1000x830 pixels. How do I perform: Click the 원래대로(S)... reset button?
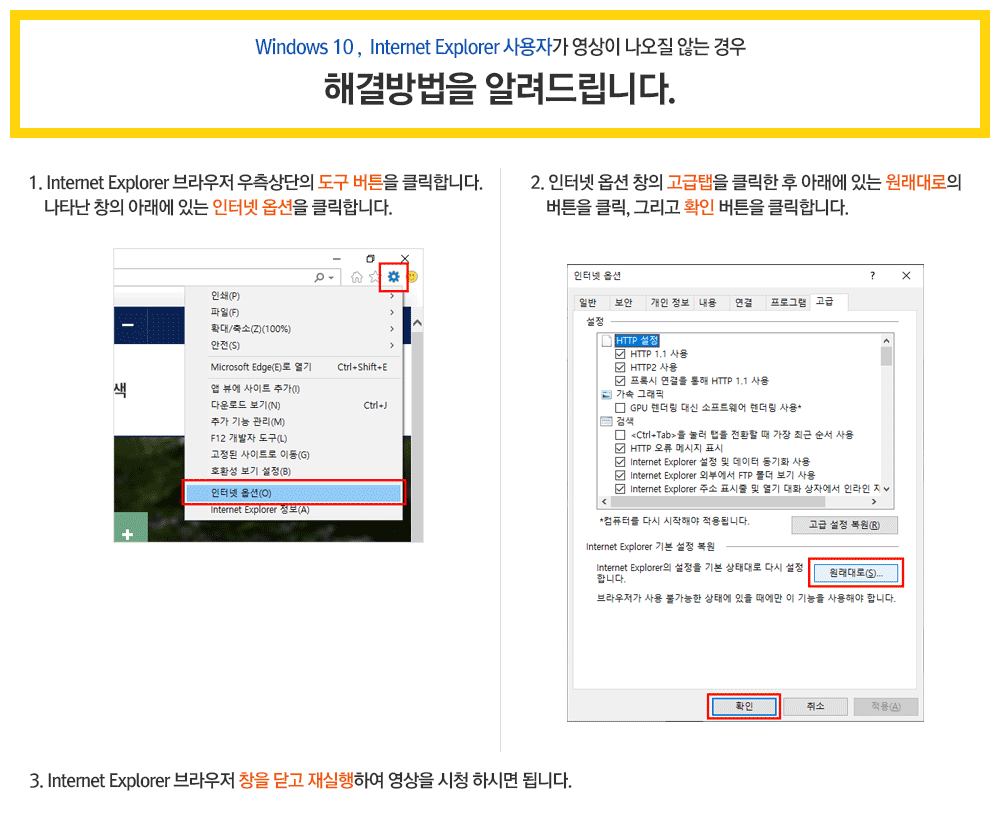pos(856,573)
